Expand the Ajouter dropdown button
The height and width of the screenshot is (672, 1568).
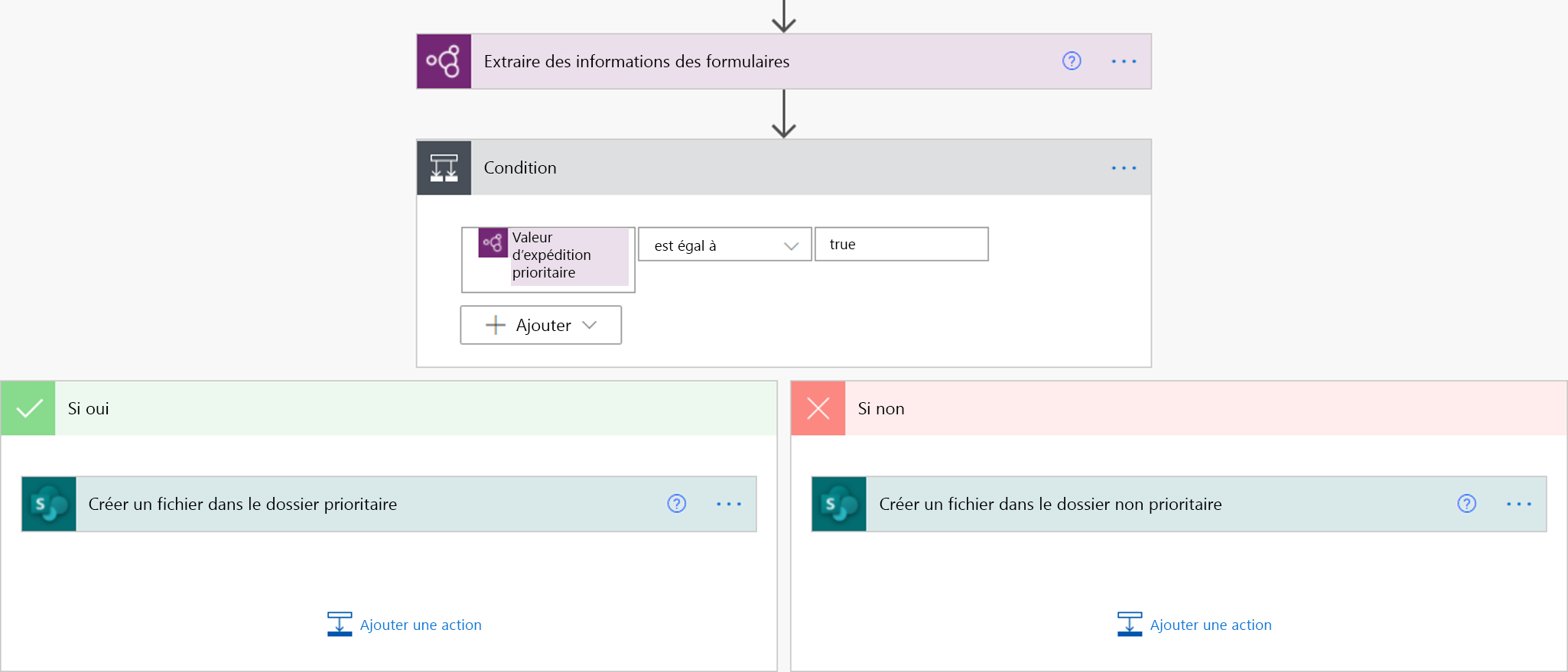point(541,325)
